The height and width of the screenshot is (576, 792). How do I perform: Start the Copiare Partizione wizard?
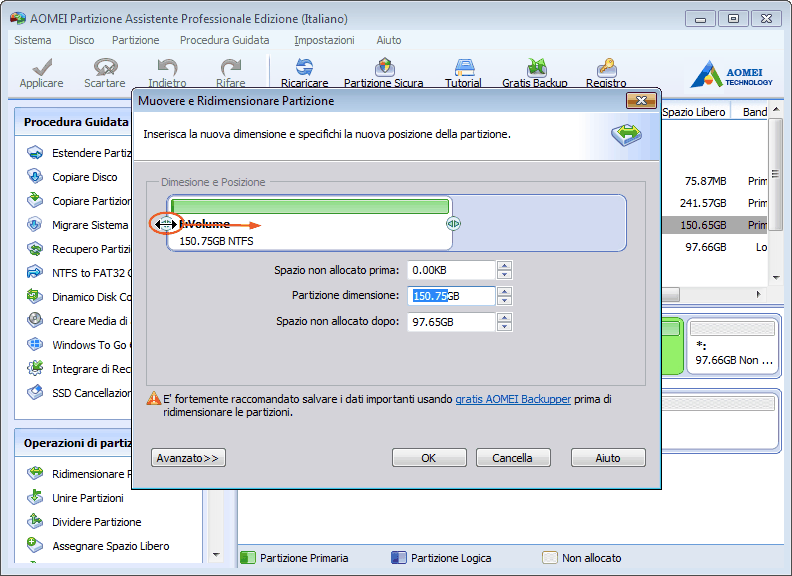pyautogui.click(x=35, y=201)
